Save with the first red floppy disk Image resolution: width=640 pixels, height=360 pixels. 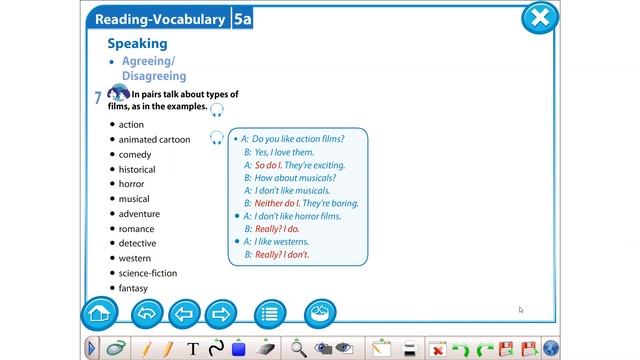[506, 349]
